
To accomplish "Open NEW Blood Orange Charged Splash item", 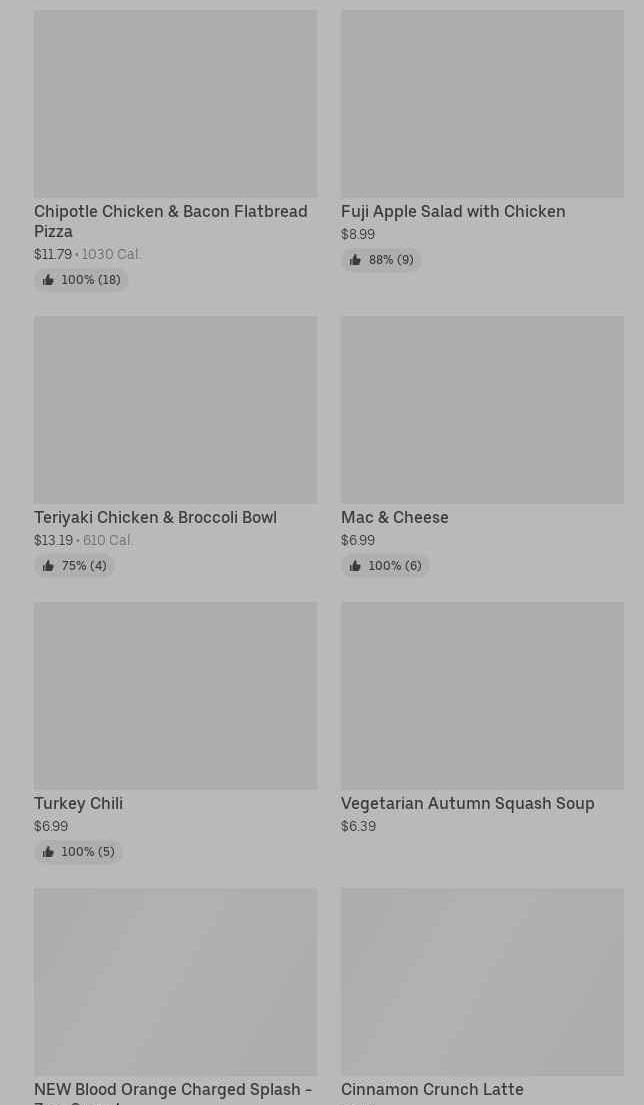I will coord(172,1091).
